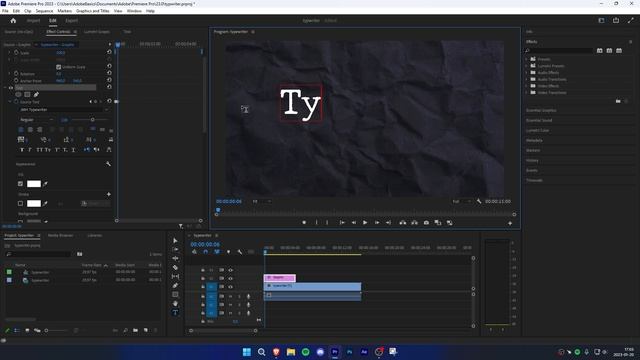The height and width of the screenshot is (360, 640).
Task: Toggle Text layer visibility eye in Effect Controls
Action: 11,87
